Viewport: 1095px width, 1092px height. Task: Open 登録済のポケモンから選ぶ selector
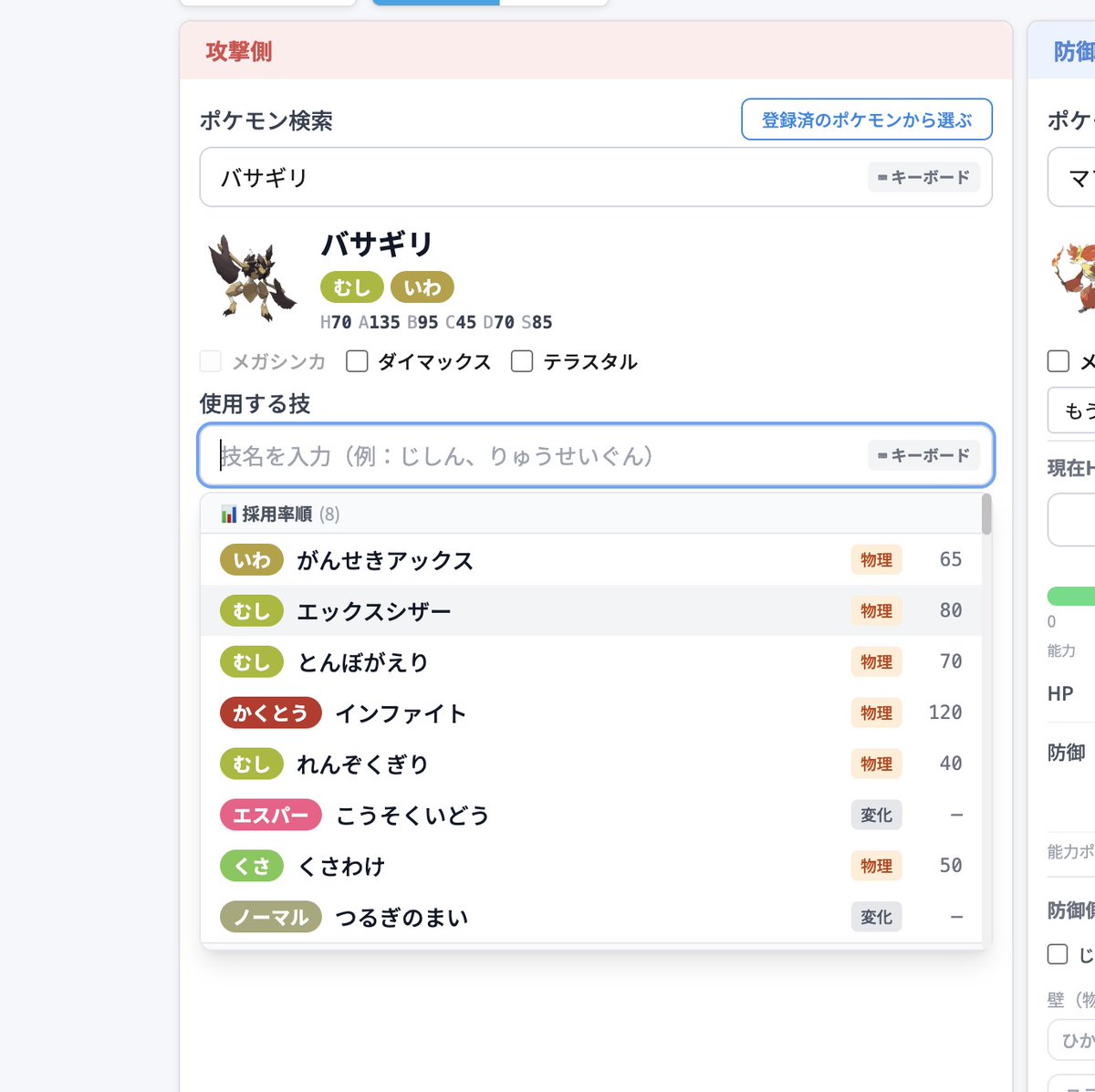(x=867, y=120)
